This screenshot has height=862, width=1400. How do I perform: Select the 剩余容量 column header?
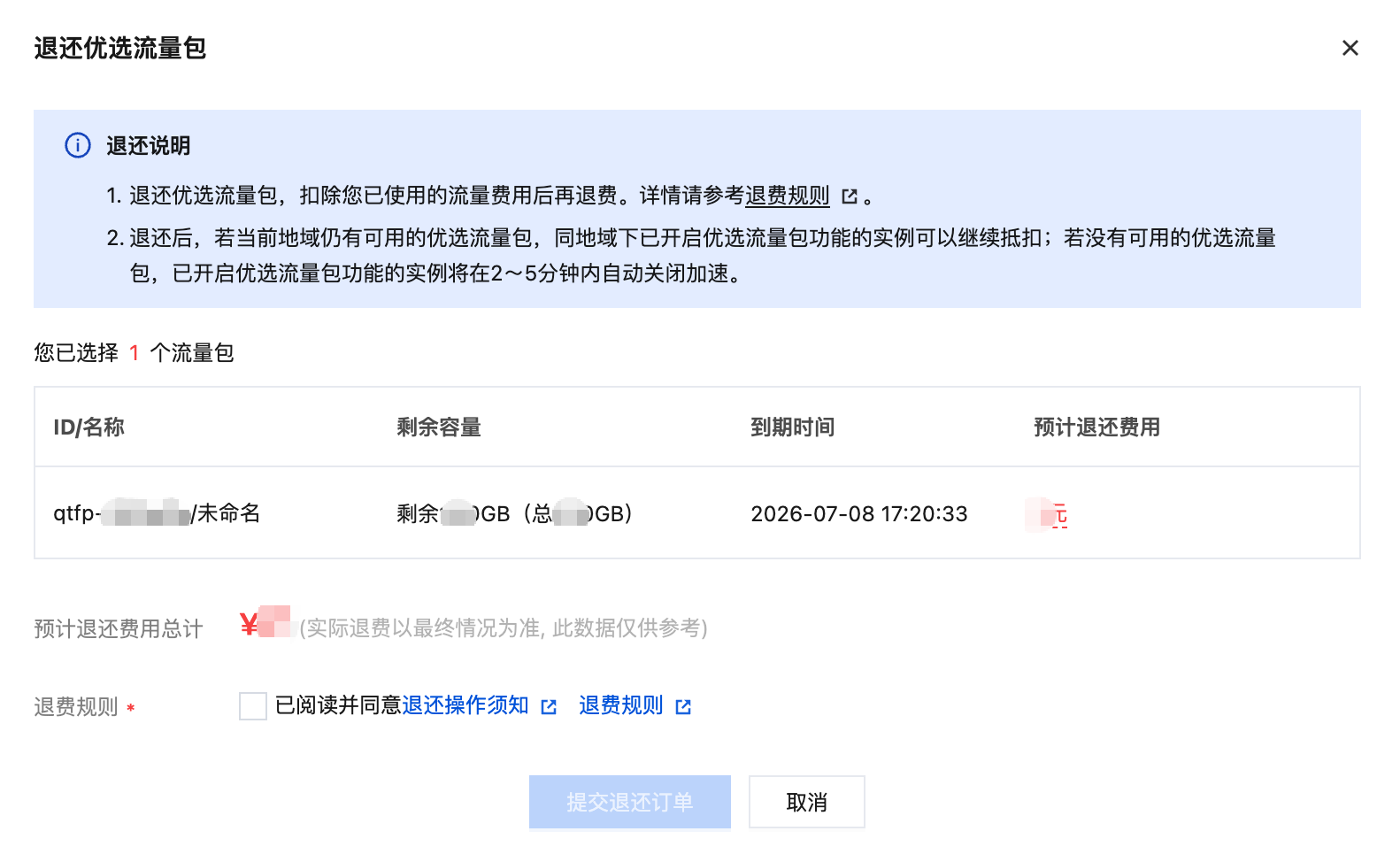tap(439, 427)
